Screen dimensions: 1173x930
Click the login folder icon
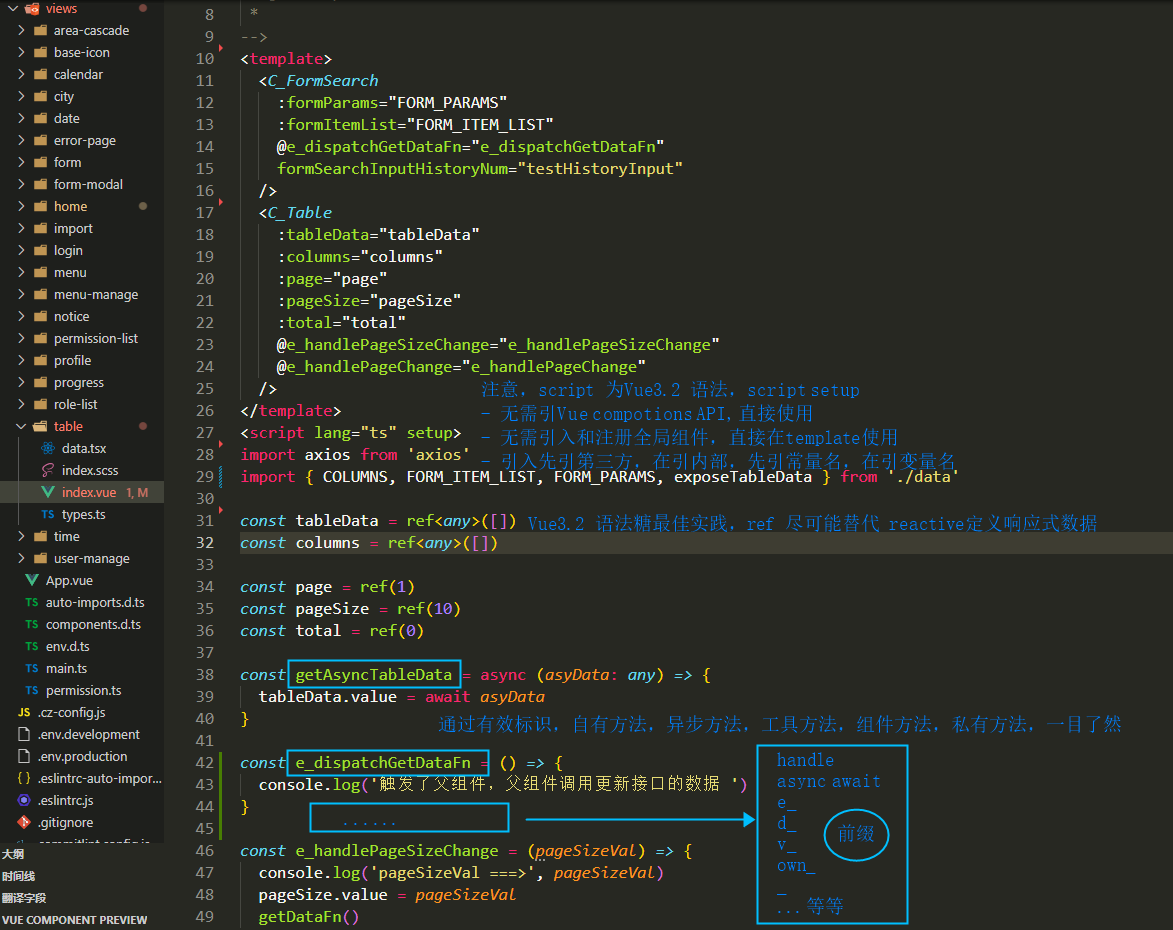(40, 250)
